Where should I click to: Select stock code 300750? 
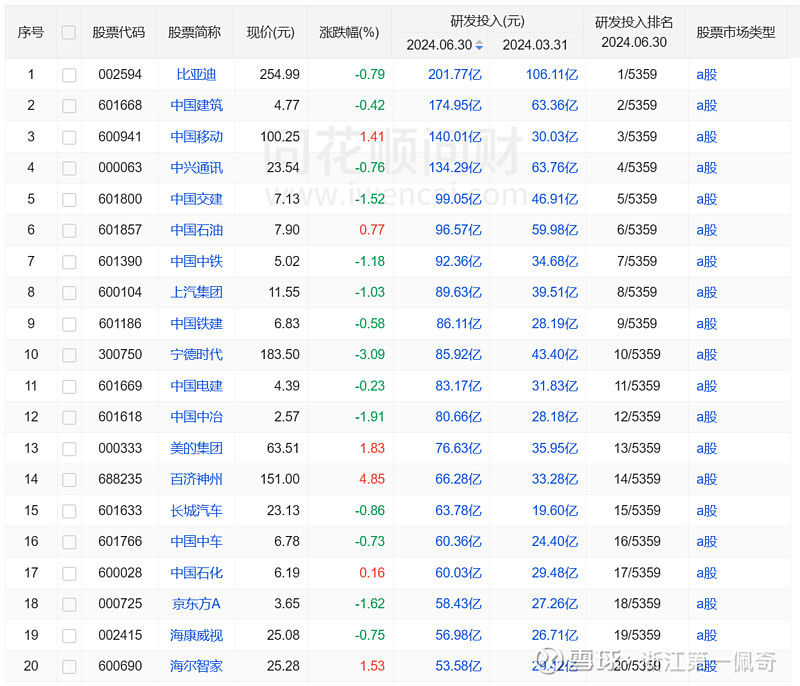pyautogui.click(x=120, y=354)
